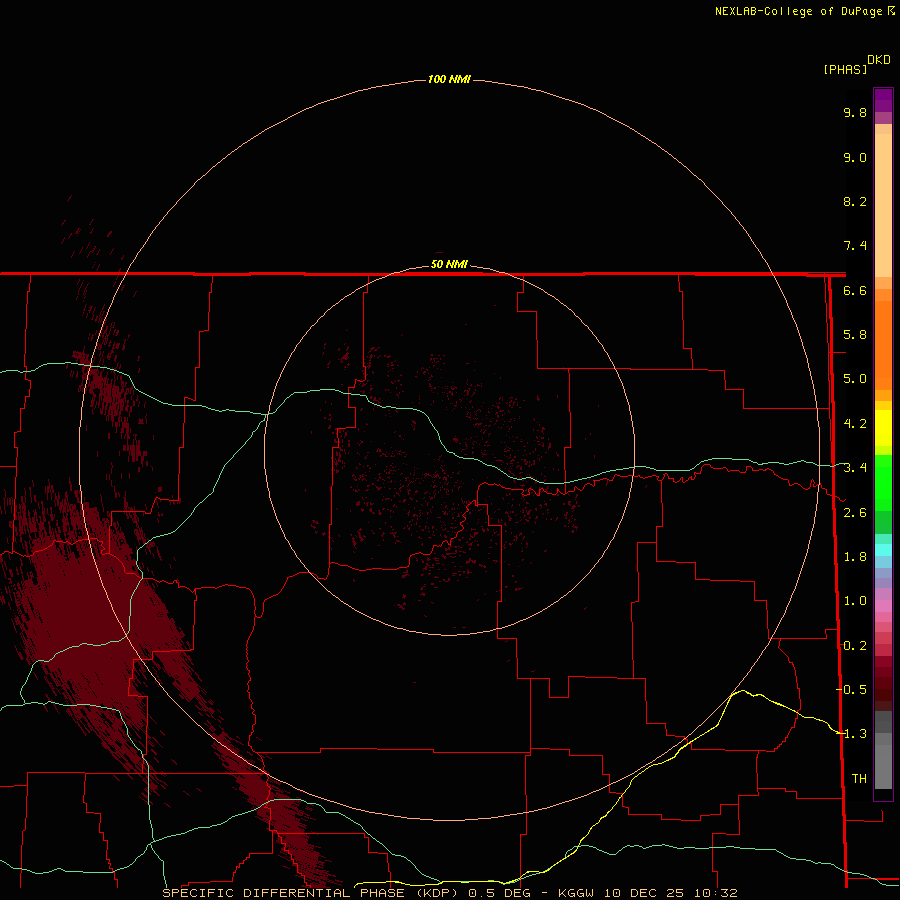
Task: Click the [PHAS] legend heading
Action: point(845,69)
